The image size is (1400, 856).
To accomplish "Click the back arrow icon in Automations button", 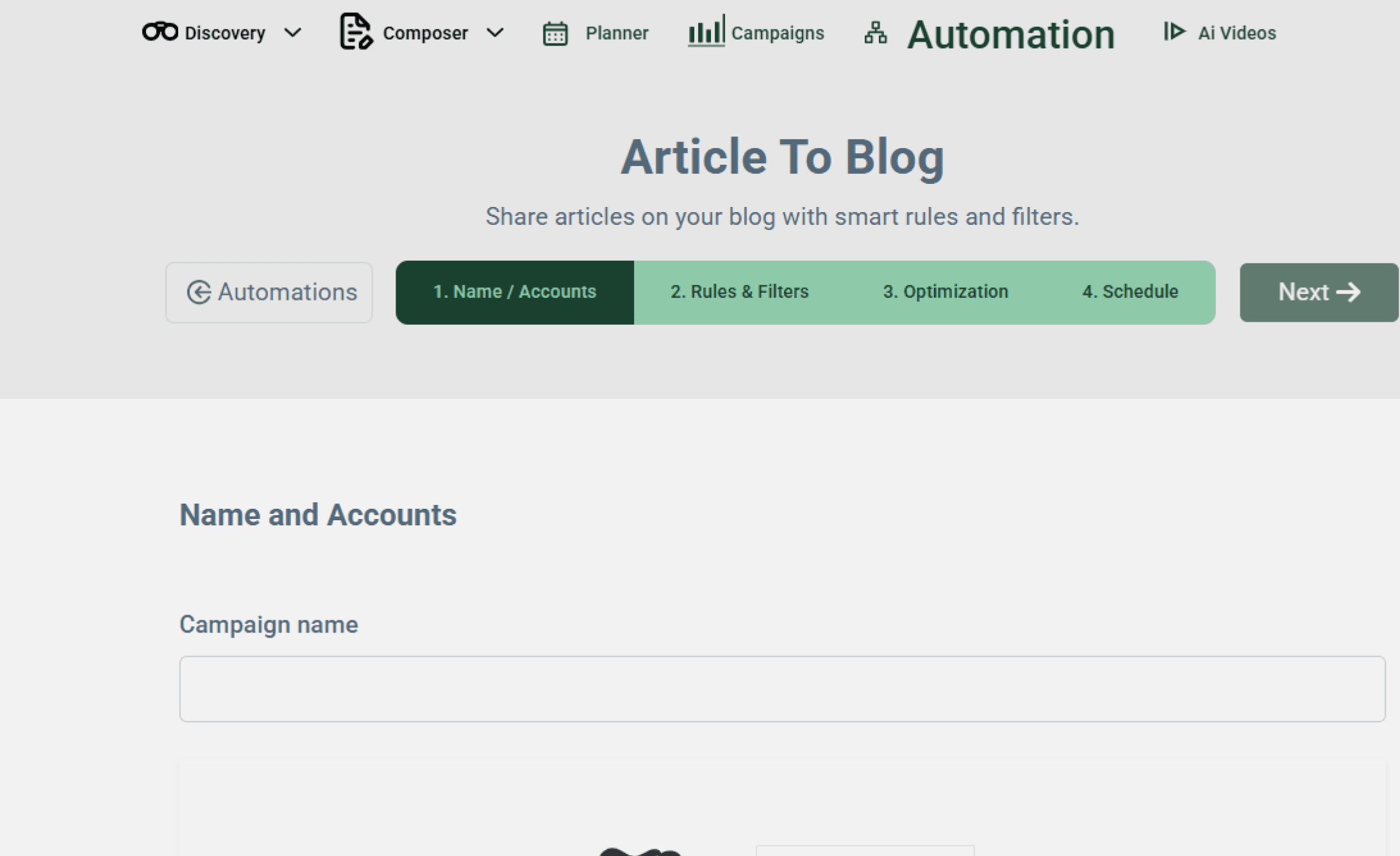I will [x=199, y=292].
